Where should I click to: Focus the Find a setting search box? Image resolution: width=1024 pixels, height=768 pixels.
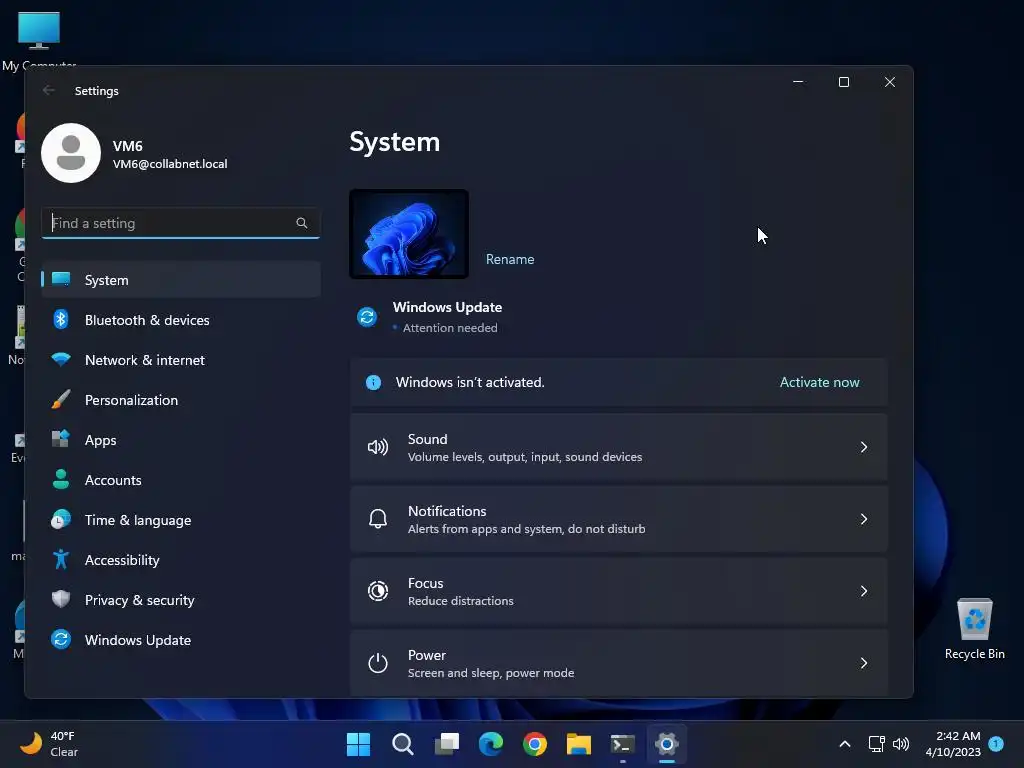(180, 223)
